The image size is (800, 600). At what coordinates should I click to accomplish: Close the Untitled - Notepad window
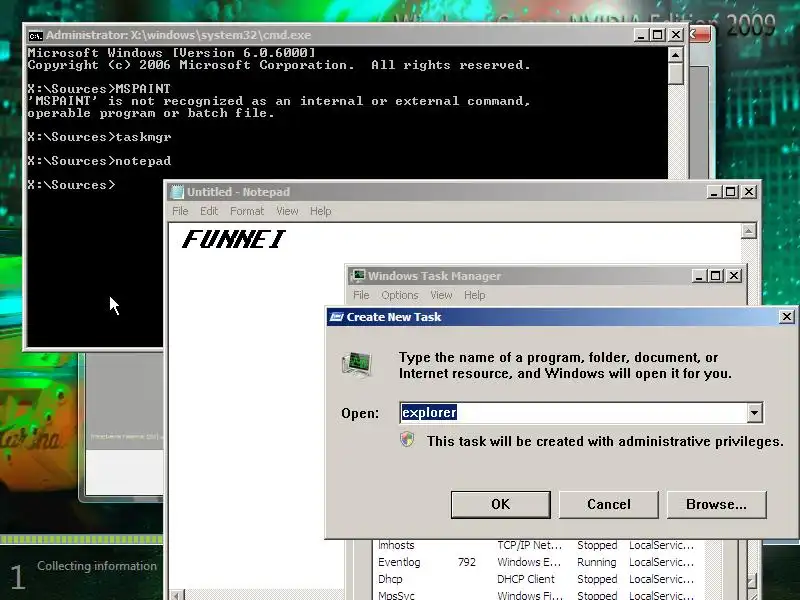pyautogui.click(x=748, y=192)
